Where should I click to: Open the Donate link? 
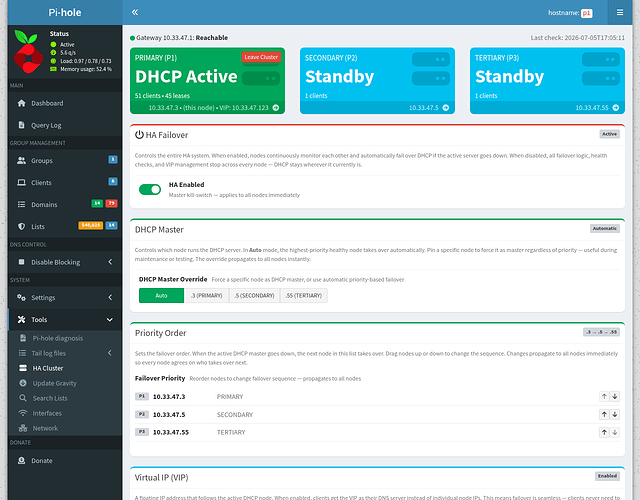(42, 460)
